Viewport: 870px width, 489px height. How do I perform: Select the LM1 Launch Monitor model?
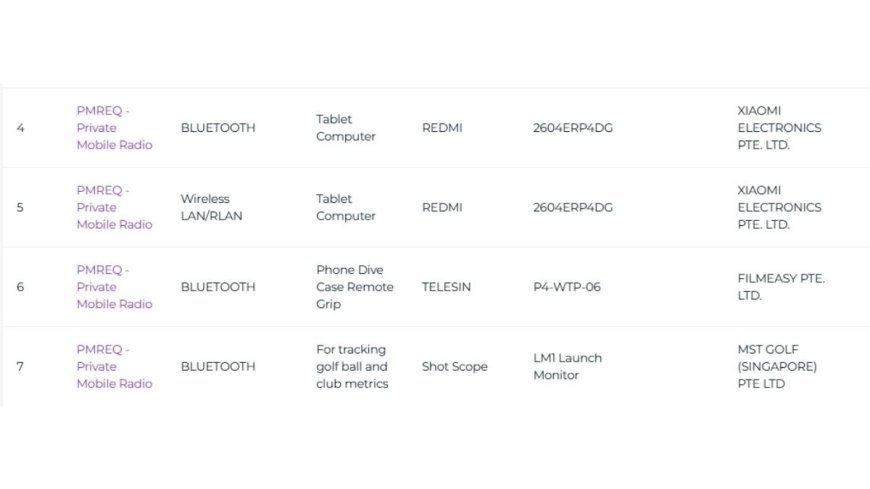[567, 366]
